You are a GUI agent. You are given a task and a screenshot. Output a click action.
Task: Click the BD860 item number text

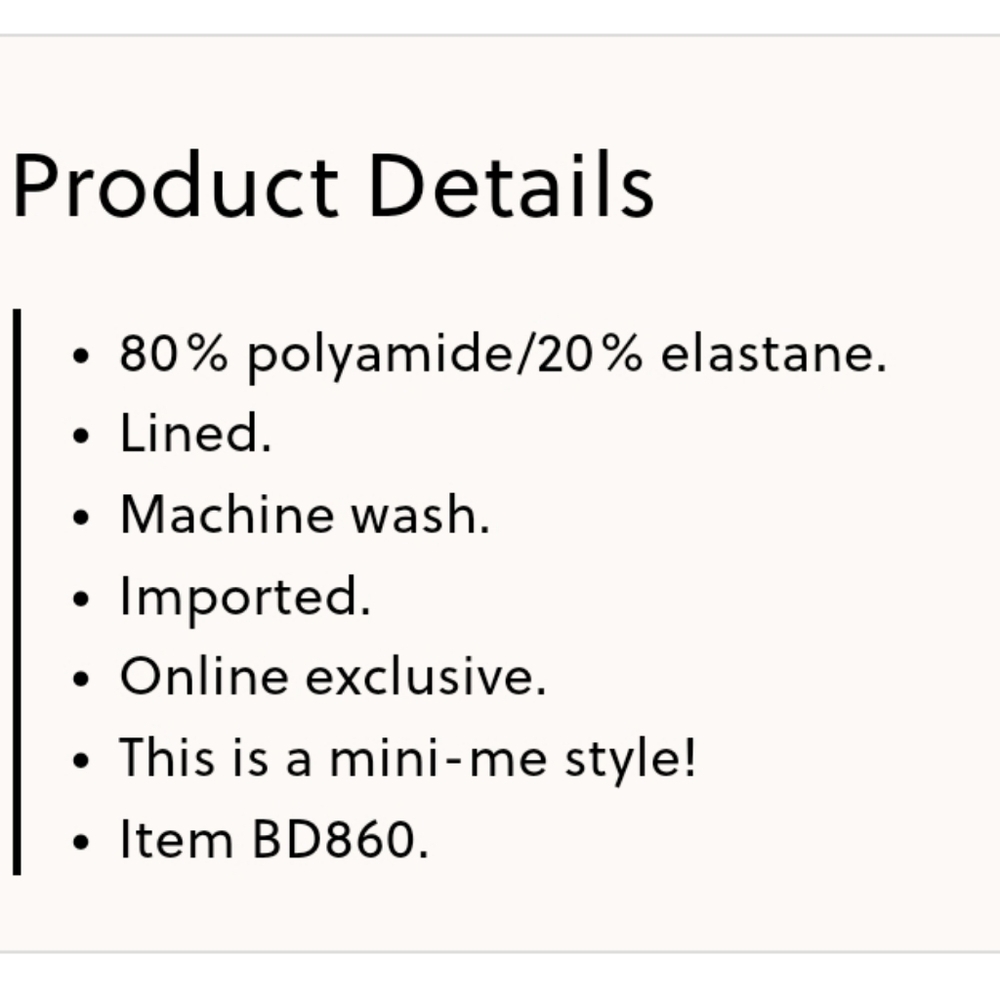tap(340, 839)
